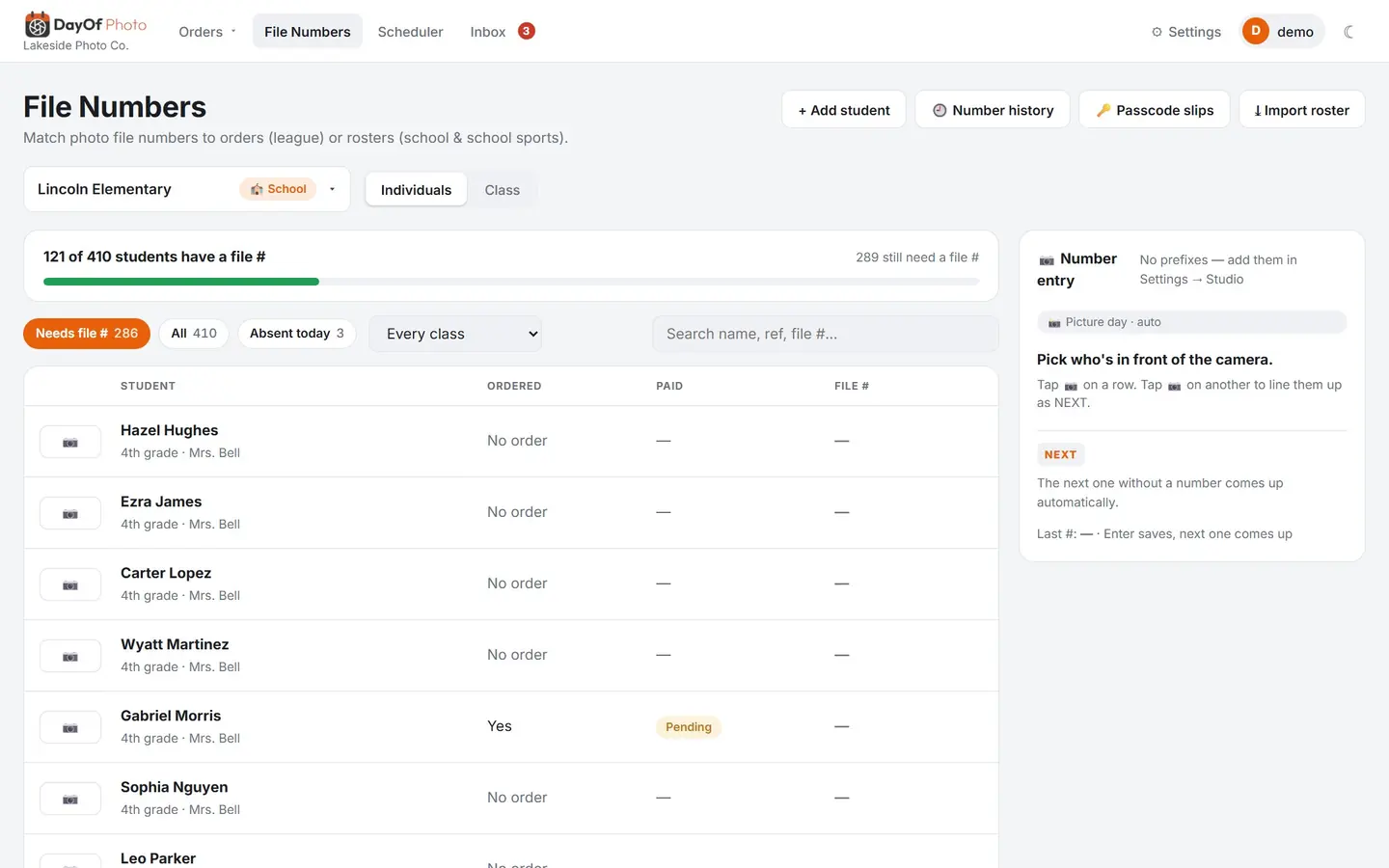The image size is (1389, 868).
Task: Click Picture day auto mode pill
Action: pos(1191,322)
